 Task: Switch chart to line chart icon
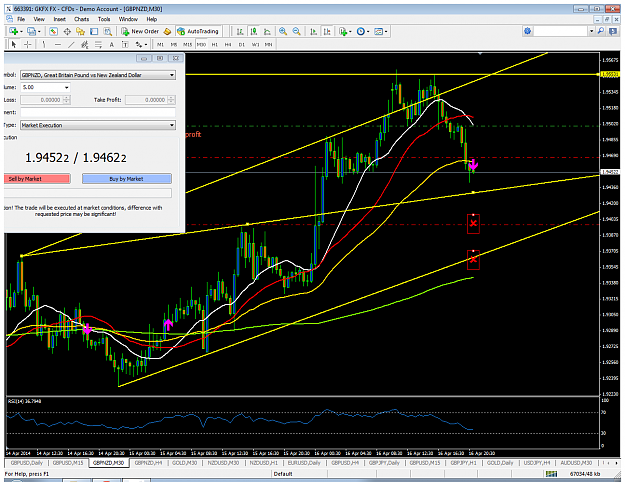point(267,31)
